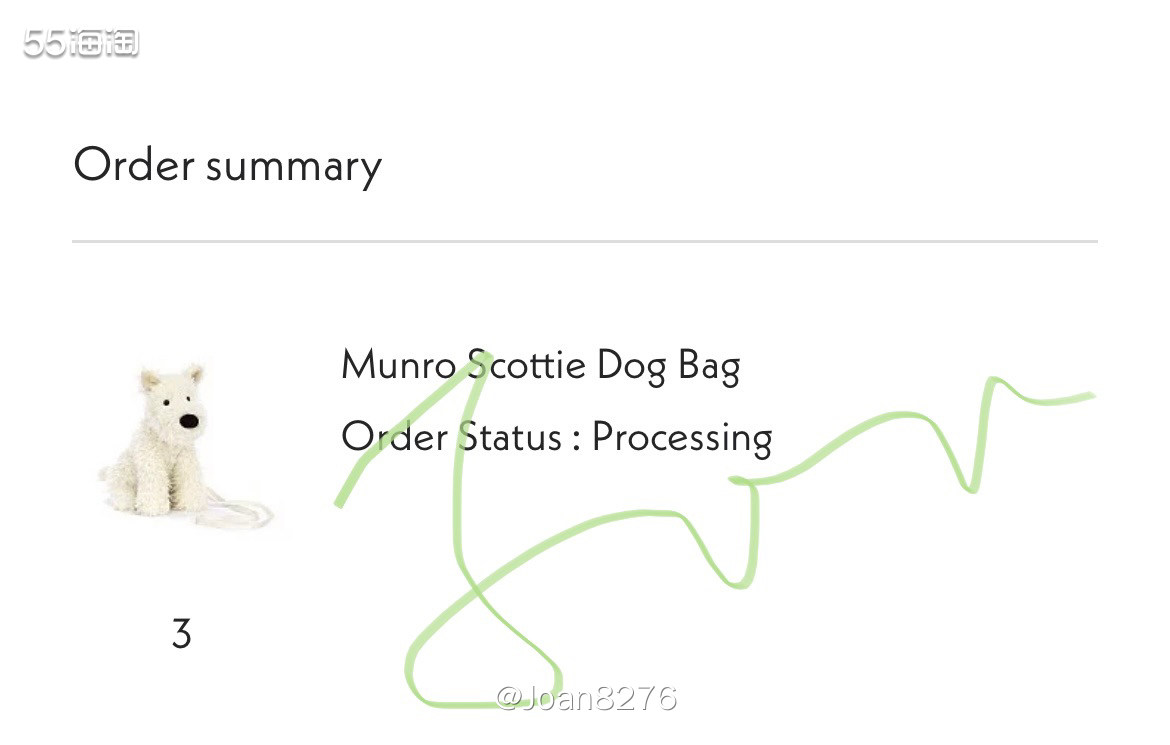
Task: Click the word "Dog" in the product title
Action: (x=631, y=366)
